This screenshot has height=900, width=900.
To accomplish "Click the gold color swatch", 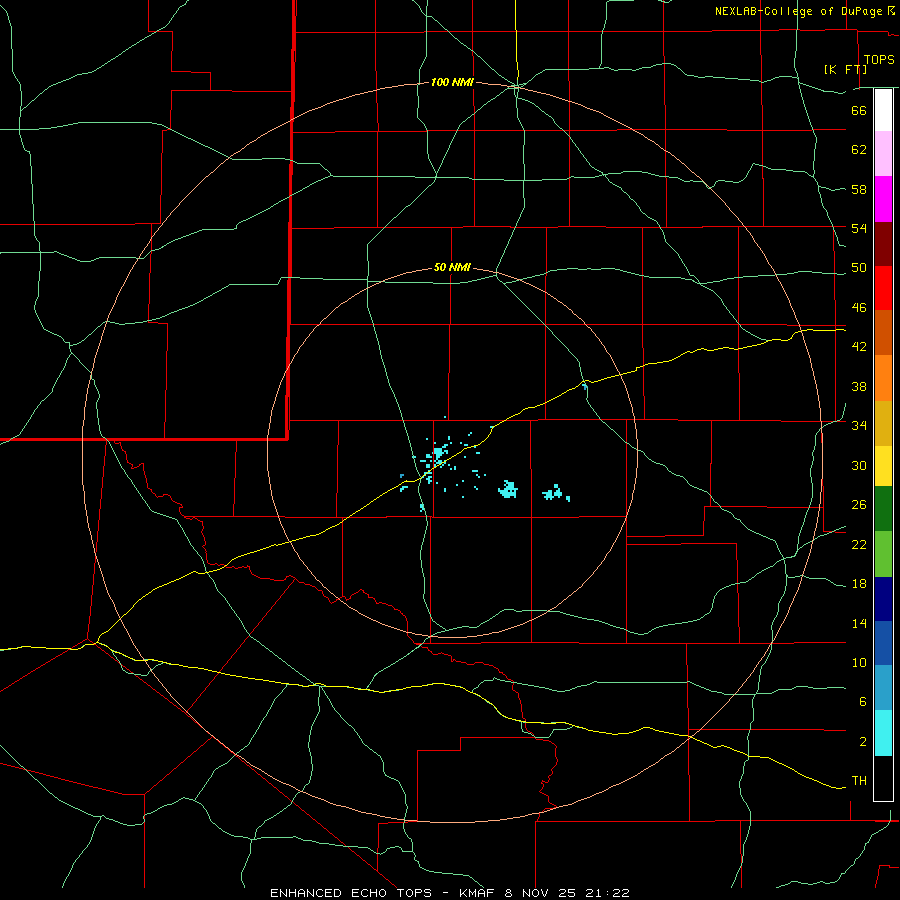I will (883, 424).
